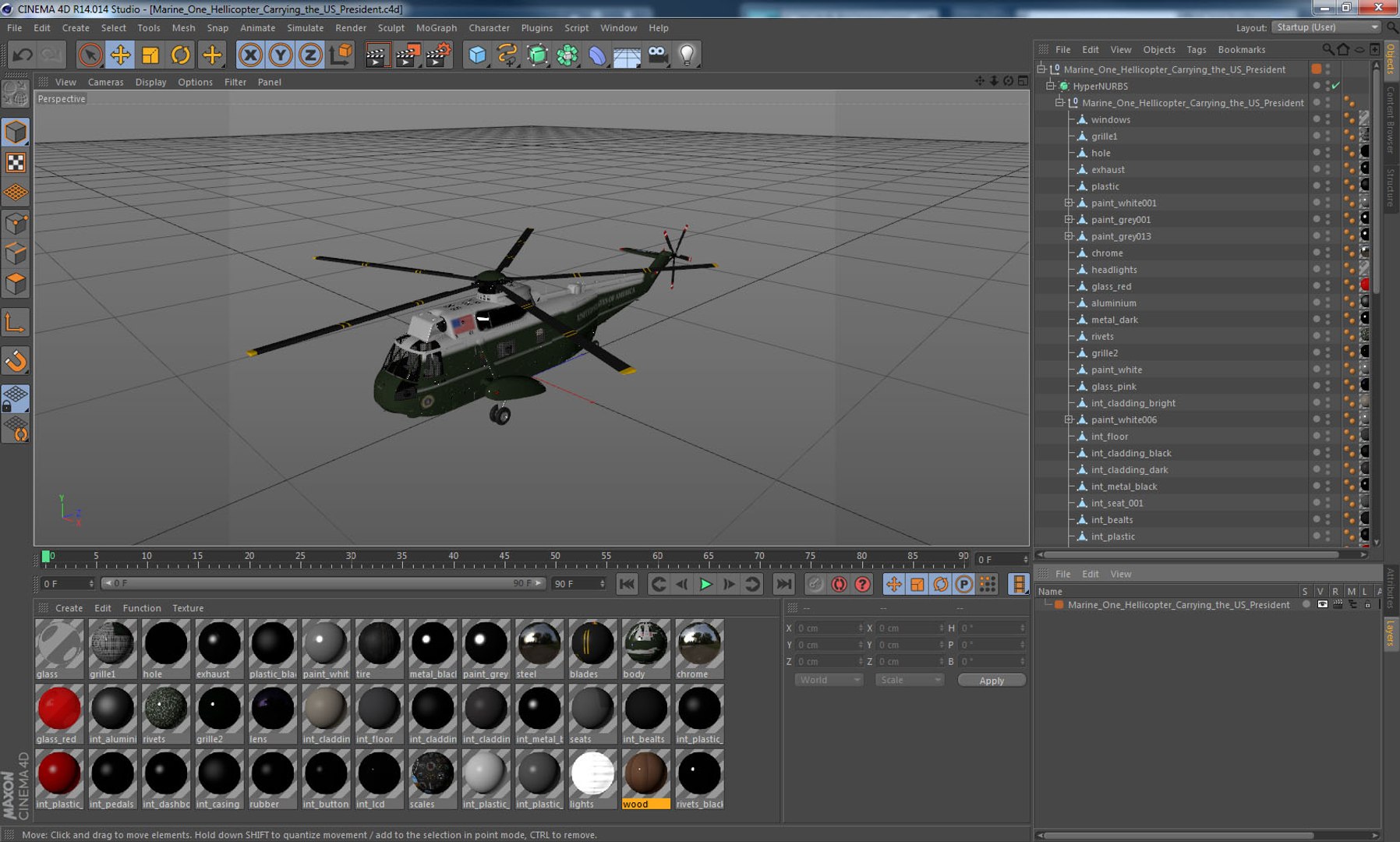Open the World coordinate dropdown
This screenshot has height=842, width=1400.
coord(829,680)
